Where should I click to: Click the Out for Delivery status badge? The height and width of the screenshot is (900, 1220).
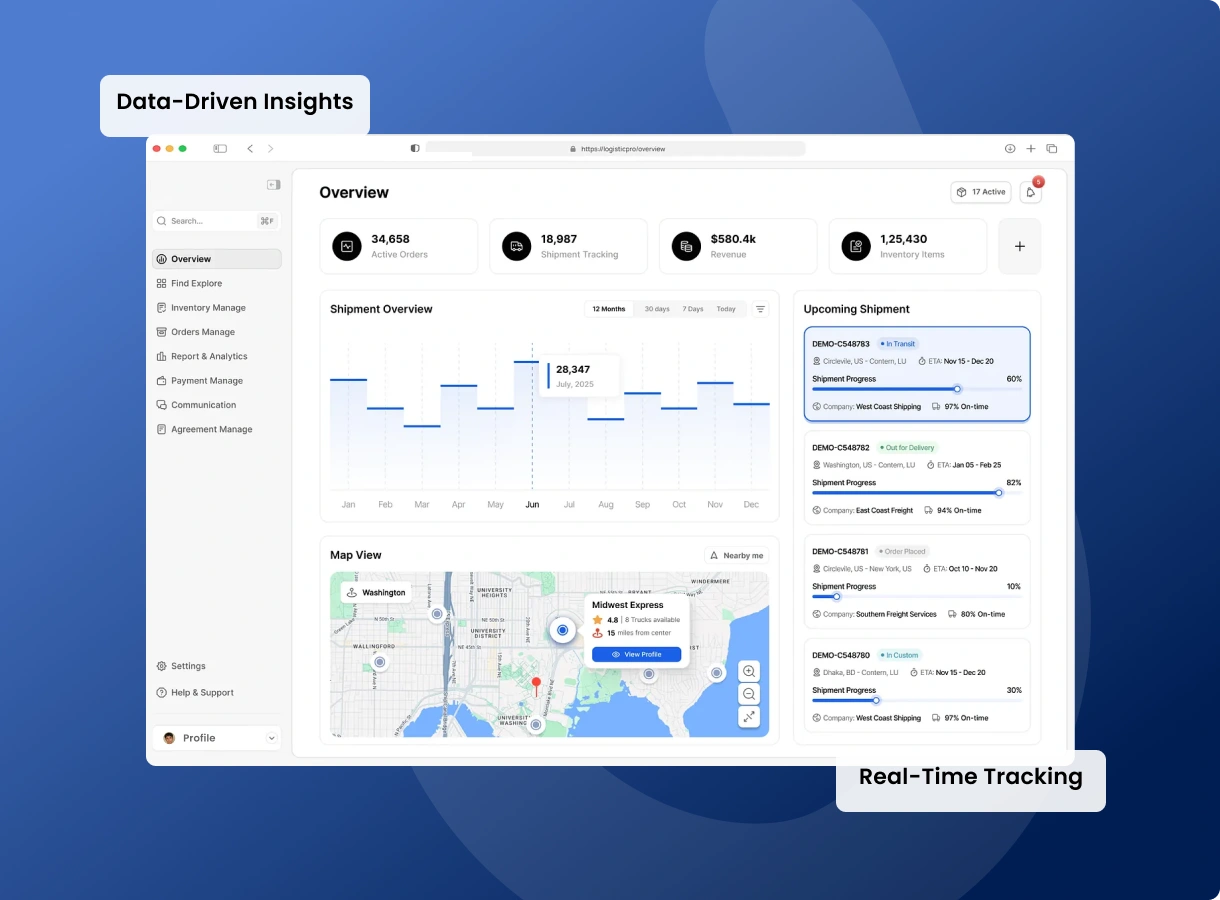click(906, 448)
